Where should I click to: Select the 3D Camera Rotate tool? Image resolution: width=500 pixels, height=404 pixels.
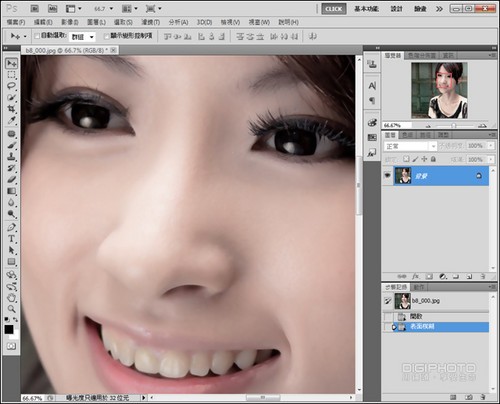[x=11, y=286]
